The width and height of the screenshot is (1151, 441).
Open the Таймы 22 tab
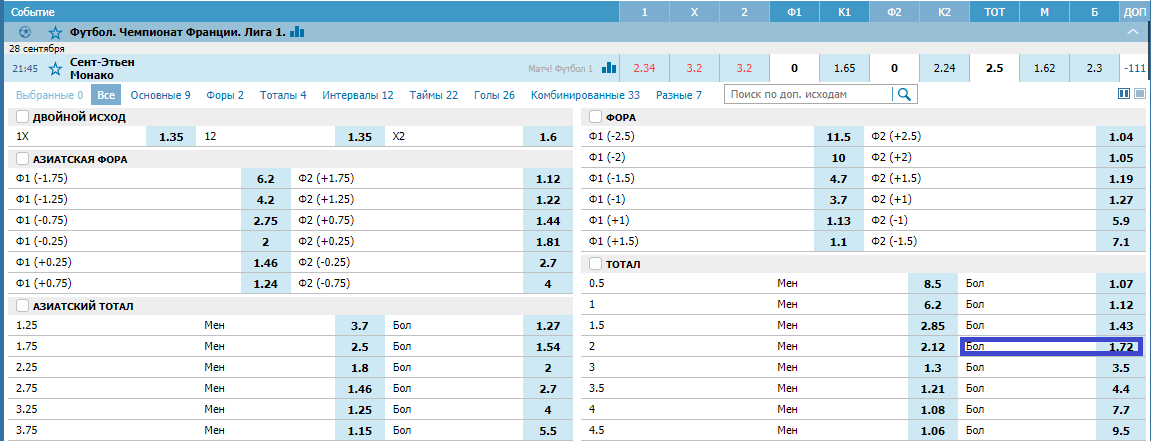[x=434, y=95]
